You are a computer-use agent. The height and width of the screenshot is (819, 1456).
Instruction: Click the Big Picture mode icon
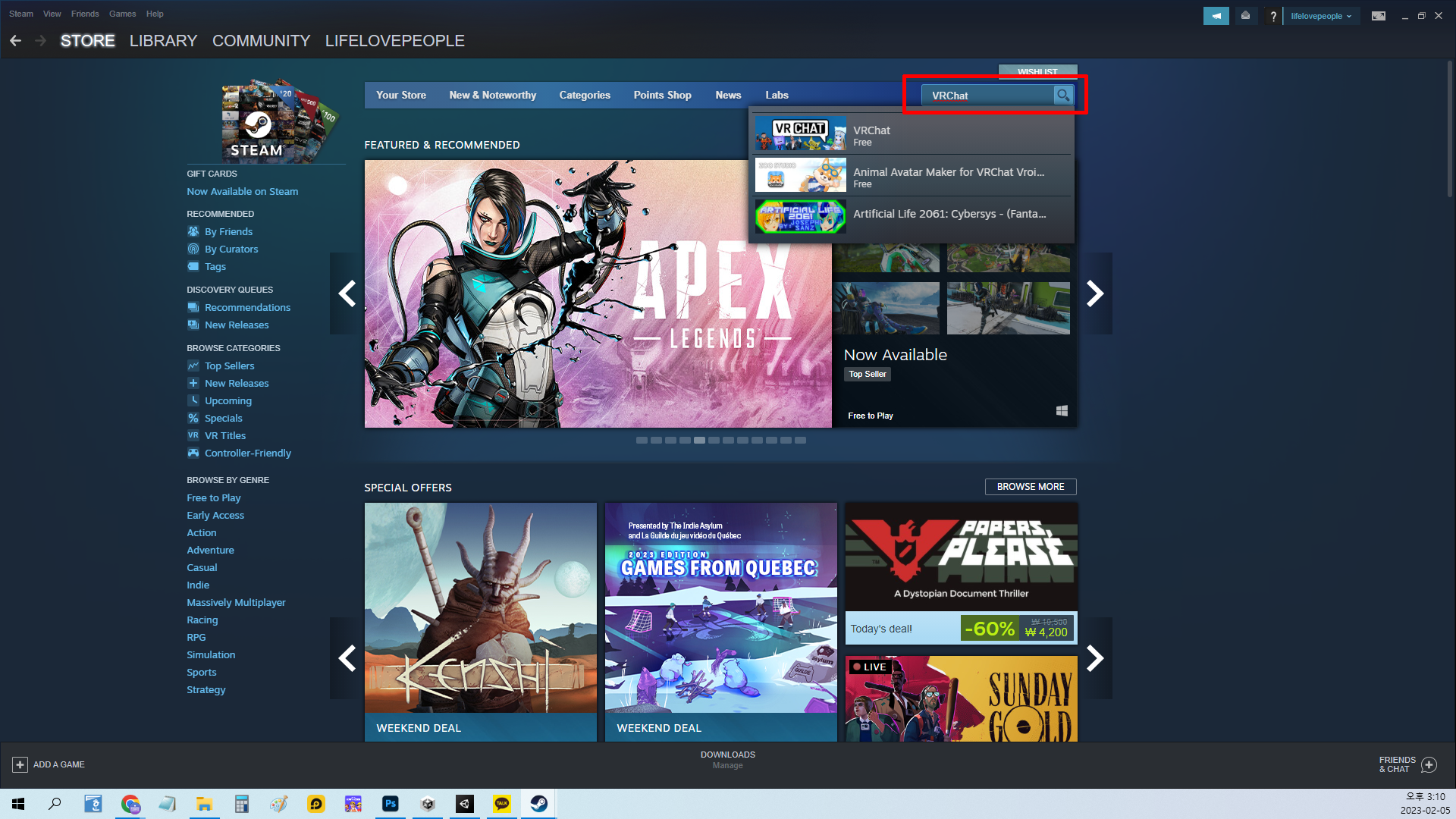coord(1379,16)
